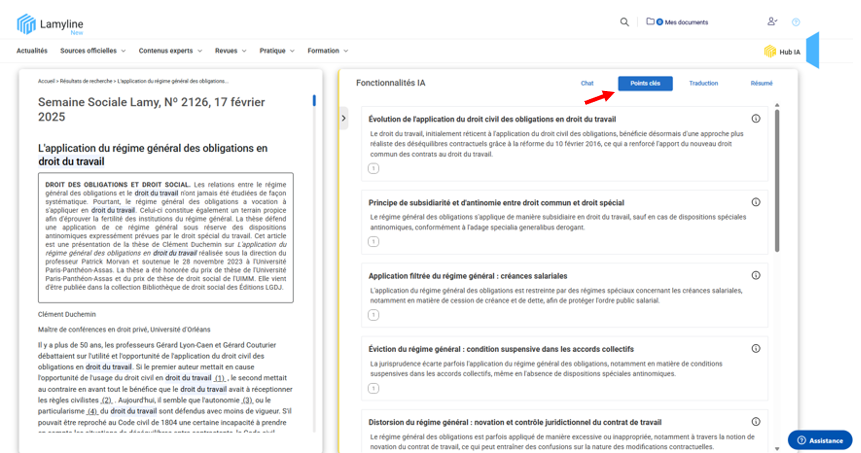
Task: Click the search magnifier icon
Action: tap(625, 21)
